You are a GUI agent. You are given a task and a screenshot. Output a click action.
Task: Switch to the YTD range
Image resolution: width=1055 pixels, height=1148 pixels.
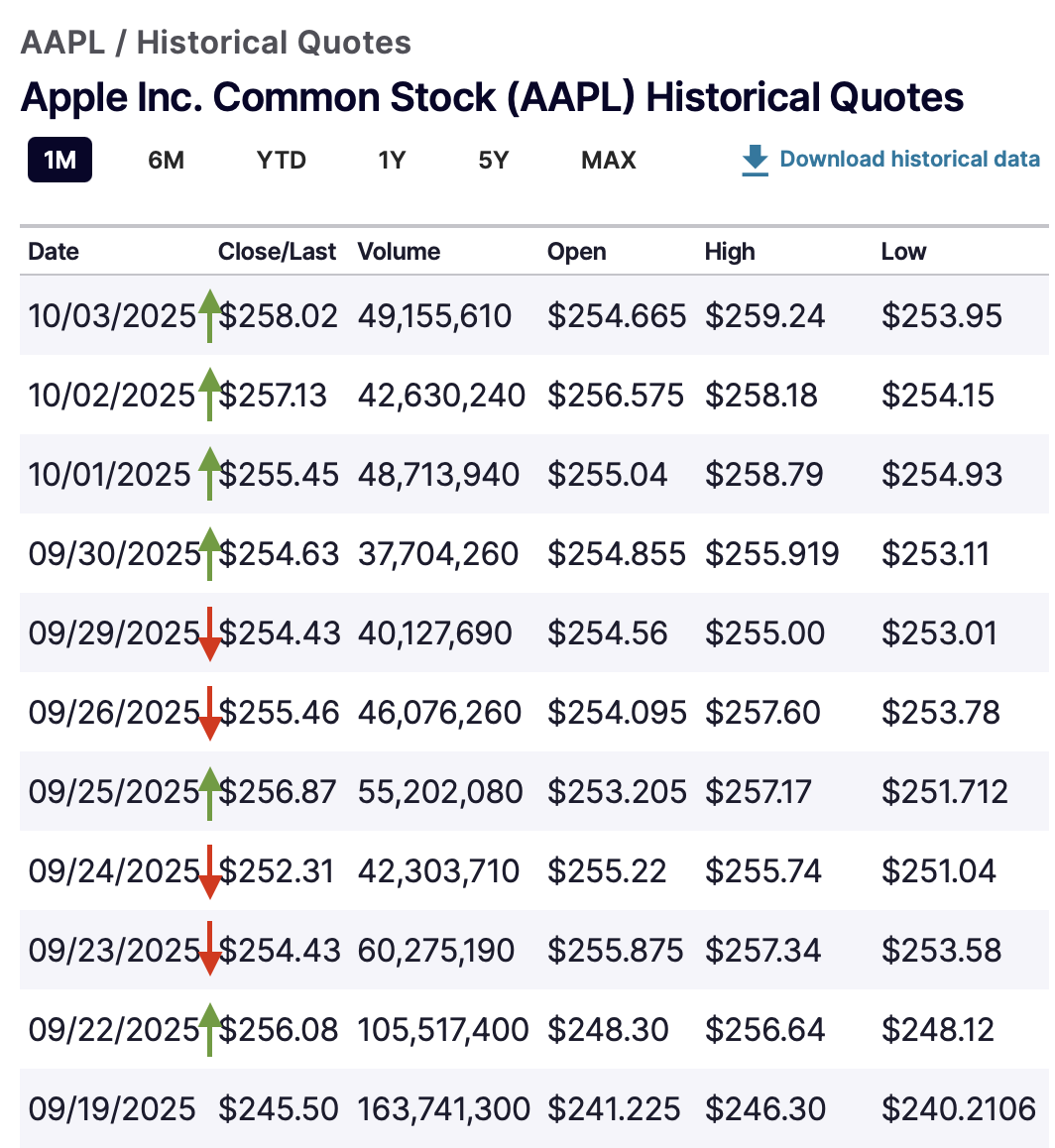[282, 161]
